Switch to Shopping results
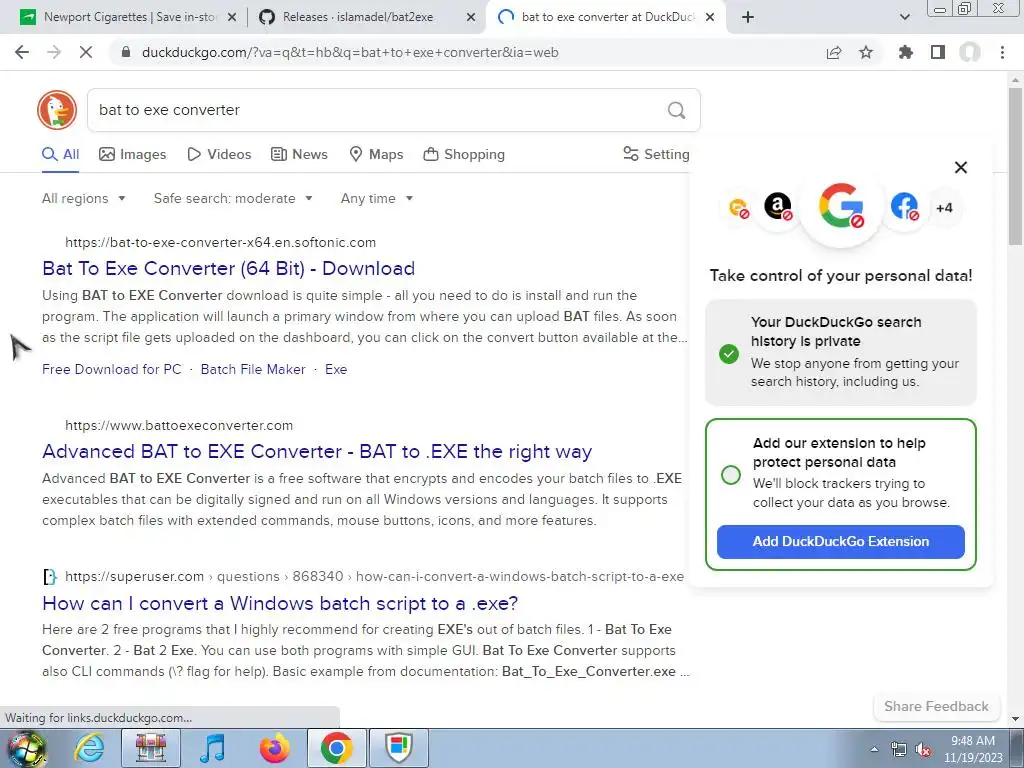 click(464, 154)
